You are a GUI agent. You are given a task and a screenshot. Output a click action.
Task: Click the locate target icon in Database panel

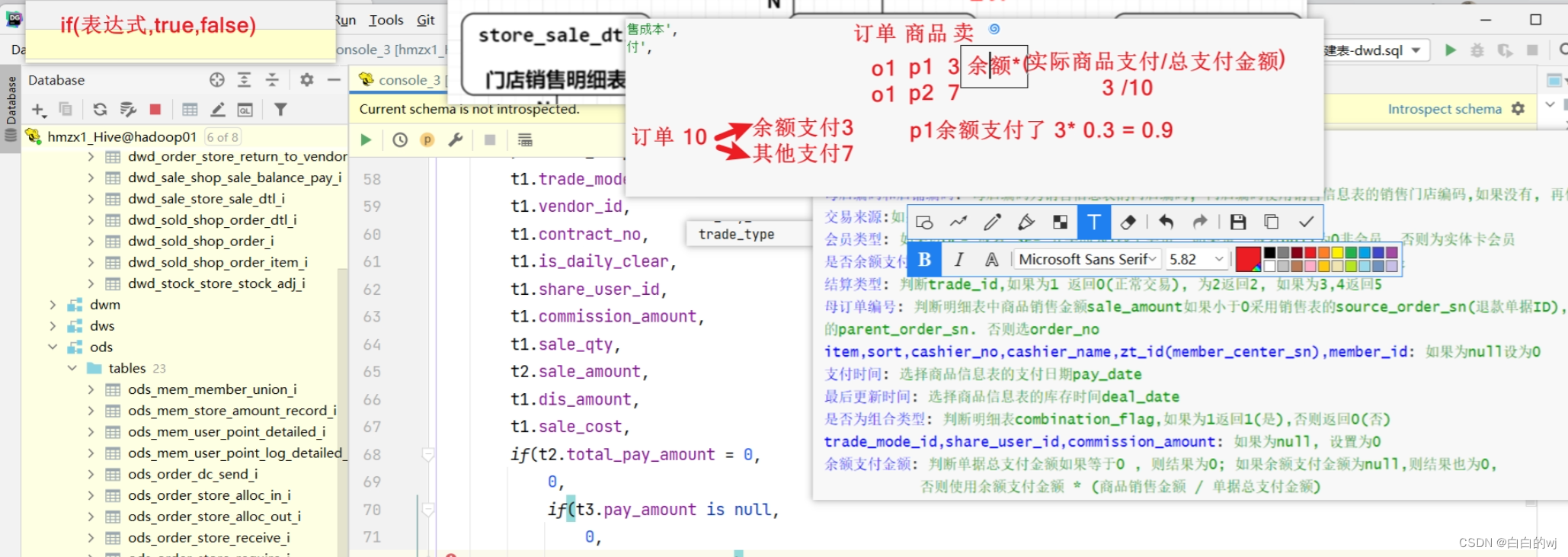tap(217, 80)
